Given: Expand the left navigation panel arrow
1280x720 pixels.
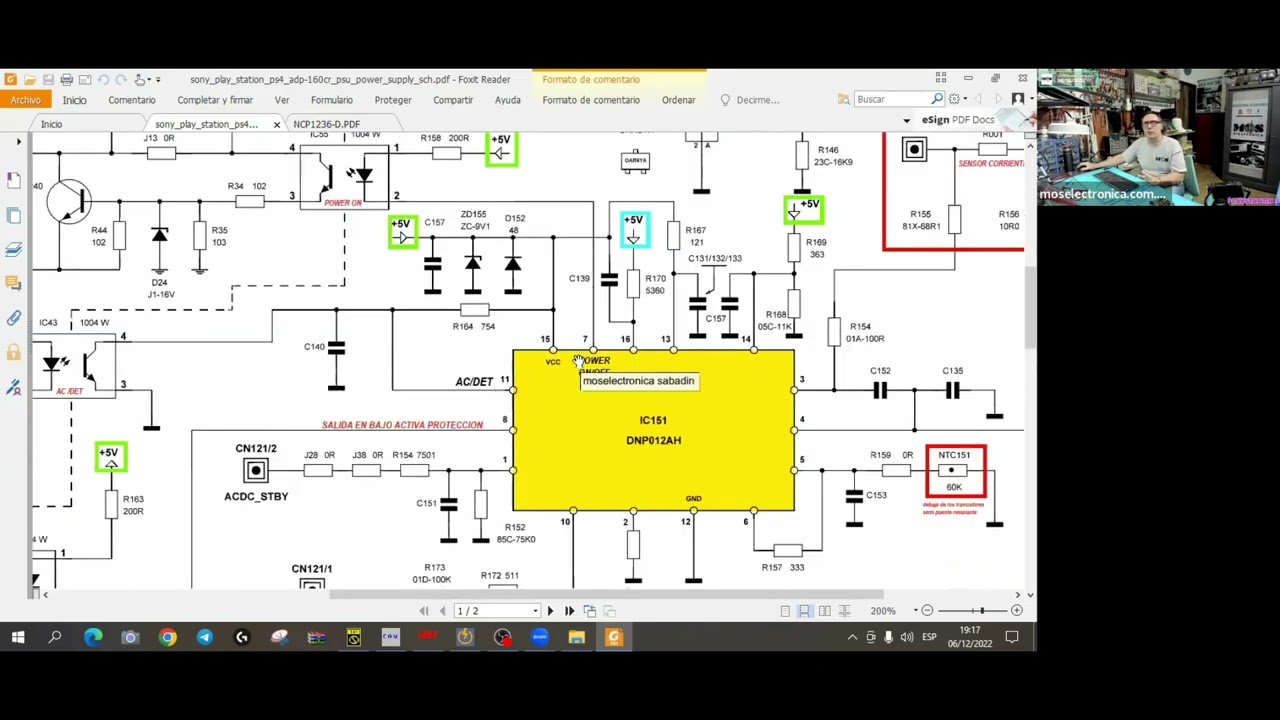Looking at the screenshot, I should pos(18,142).
